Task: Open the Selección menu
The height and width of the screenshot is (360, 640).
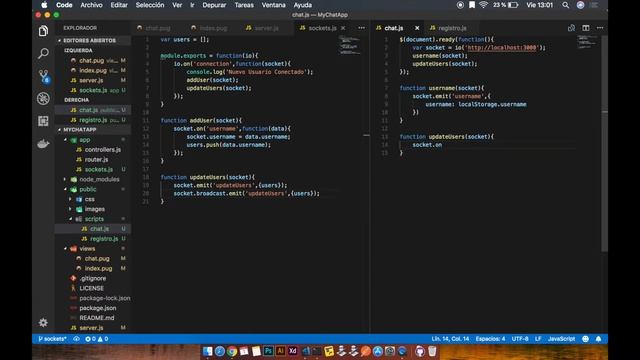Action: [150, 5]
